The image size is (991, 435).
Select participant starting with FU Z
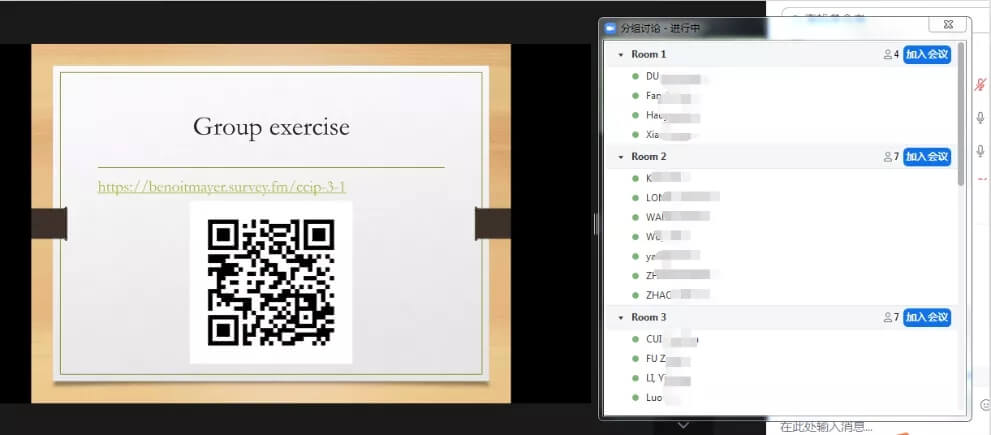[668, 359]
